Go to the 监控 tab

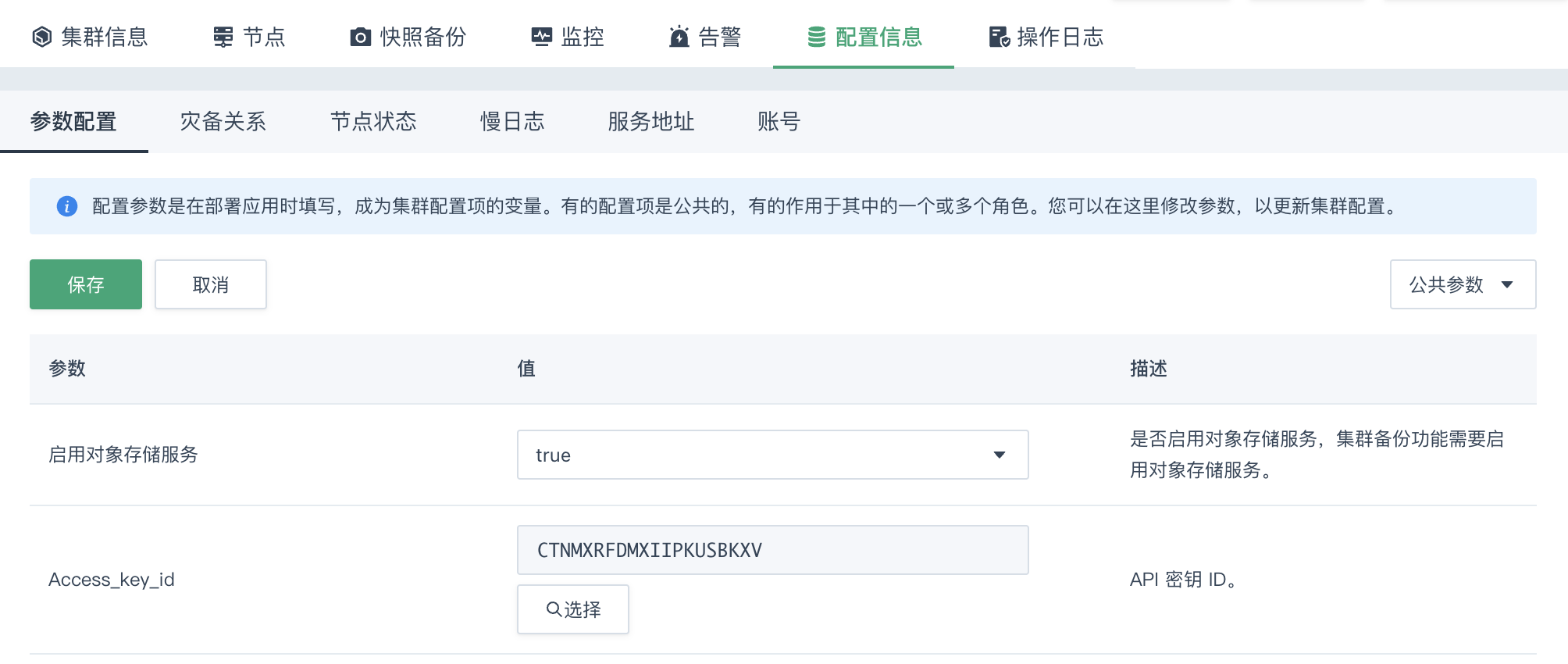568,37
